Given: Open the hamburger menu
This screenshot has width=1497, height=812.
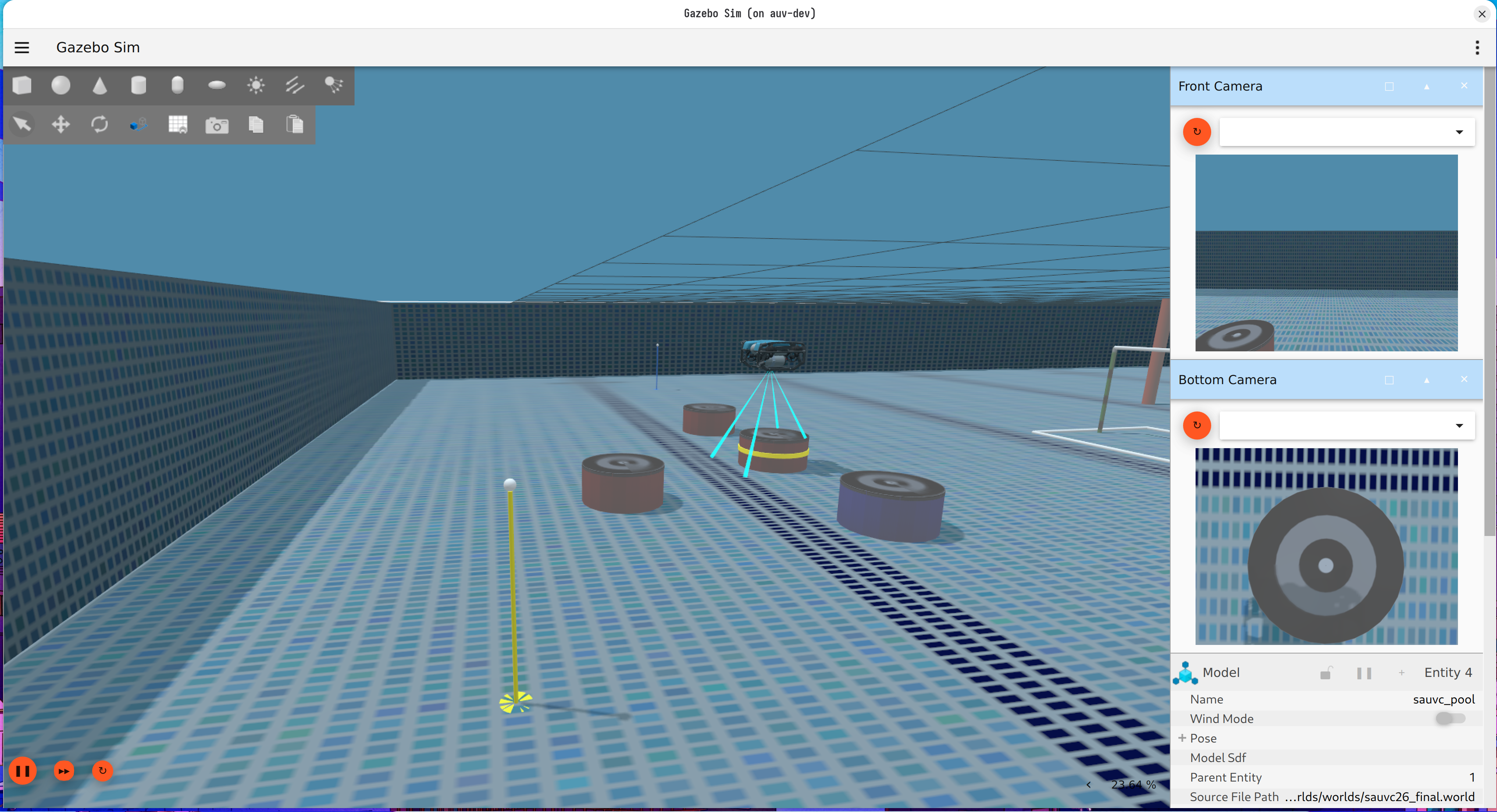Looking at the screenshot, I should click(21, 48).
